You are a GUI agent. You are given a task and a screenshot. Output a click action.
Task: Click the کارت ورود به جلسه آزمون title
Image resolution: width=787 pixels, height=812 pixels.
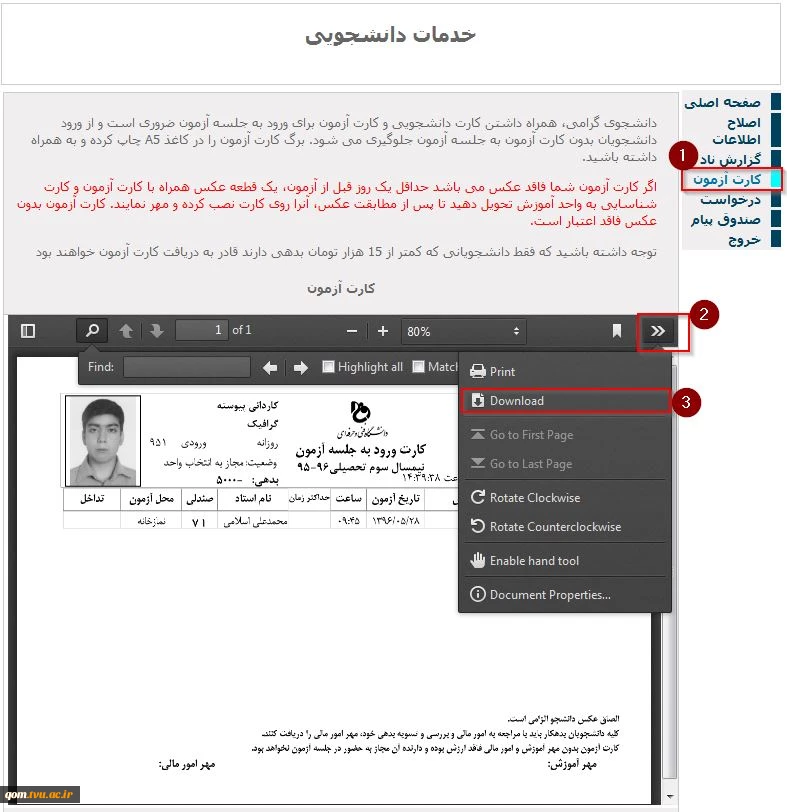pyautogui.click(x=360, y=450)
